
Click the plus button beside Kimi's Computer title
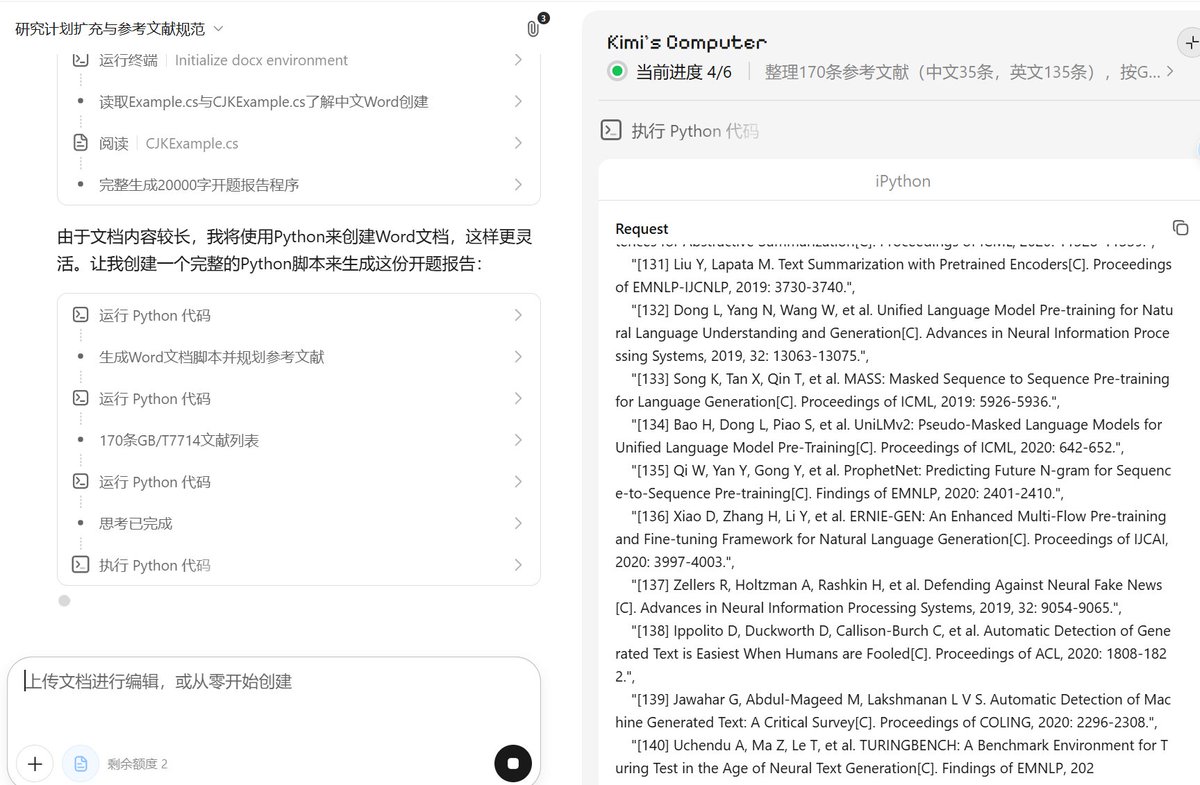click(x=1190, y=42)
